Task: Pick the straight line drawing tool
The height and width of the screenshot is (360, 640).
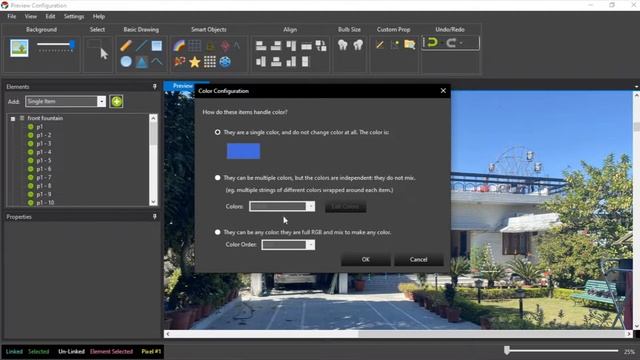Action: click(141, 45)
